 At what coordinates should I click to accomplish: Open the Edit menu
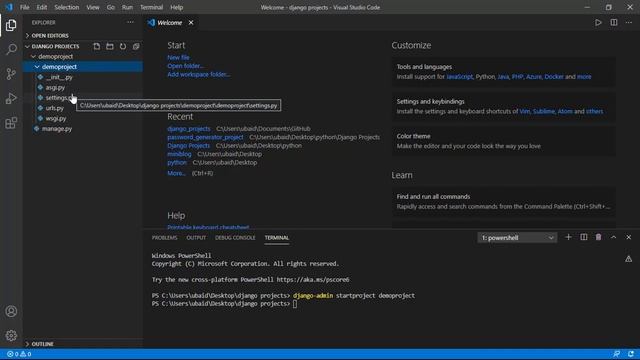pos(42,7)
